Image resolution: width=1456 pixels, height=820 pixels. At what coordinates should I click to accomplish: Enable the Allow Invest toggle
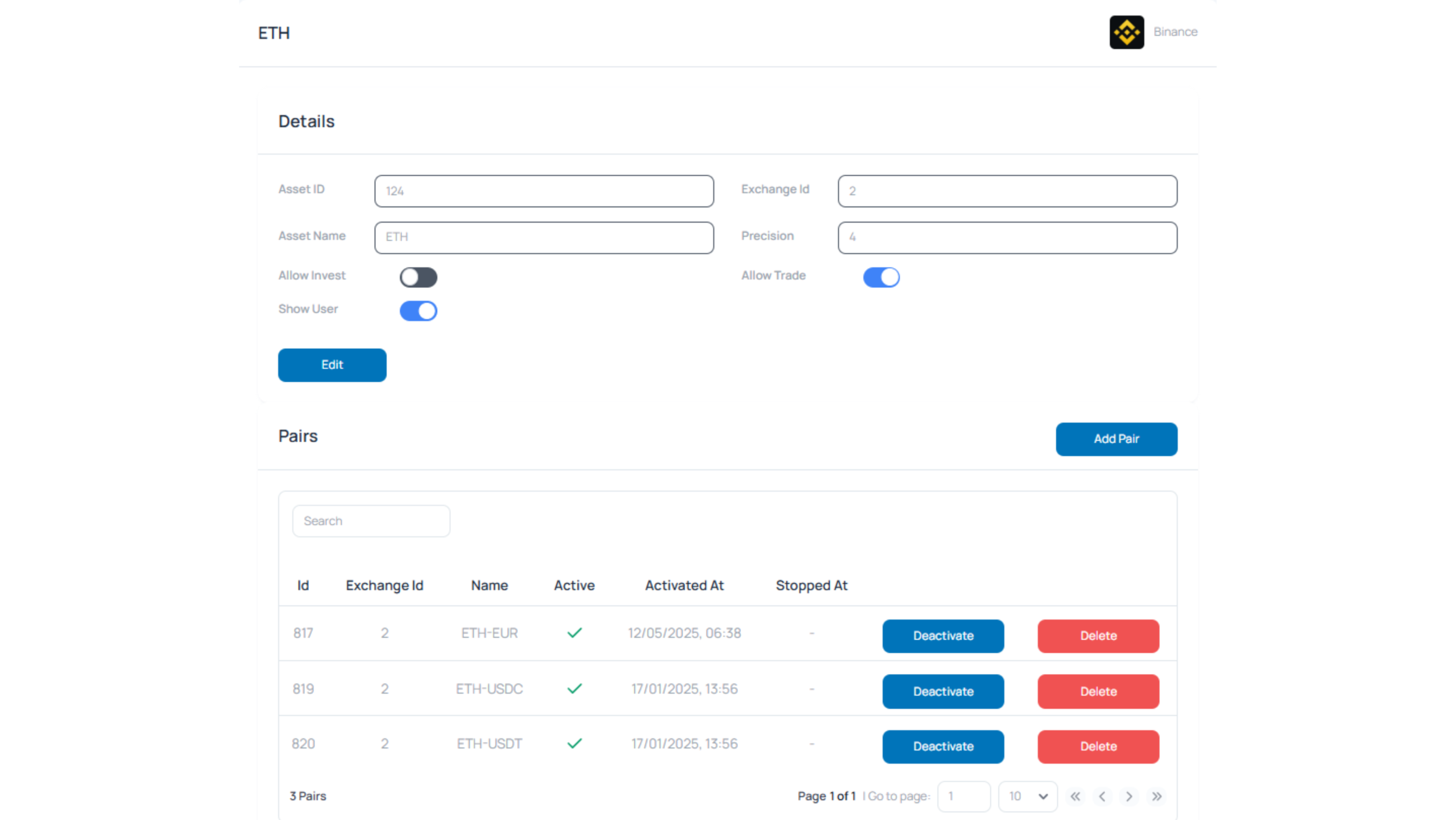coord(419,277)
